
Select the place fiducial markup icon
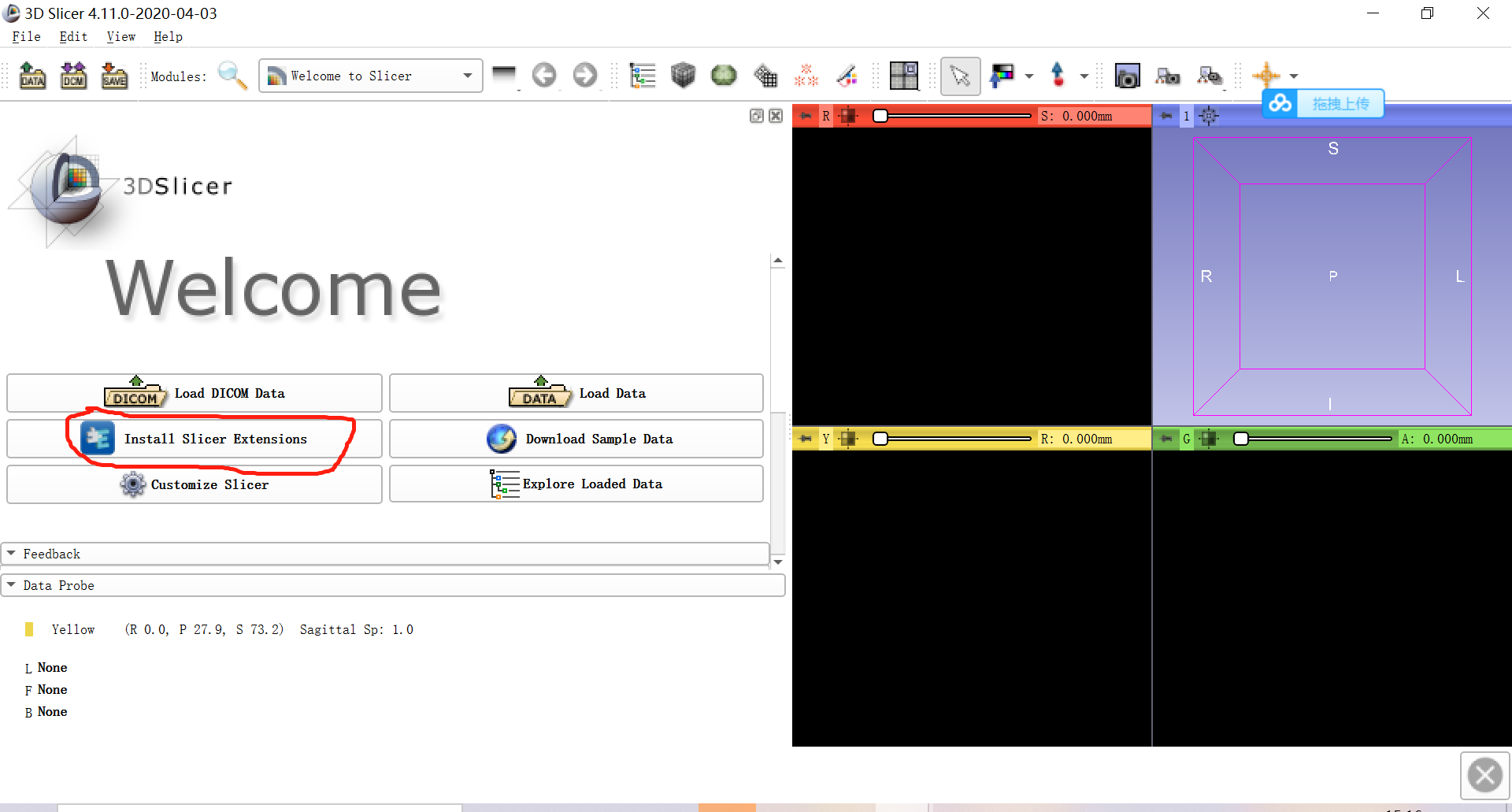pos(1058,76)
